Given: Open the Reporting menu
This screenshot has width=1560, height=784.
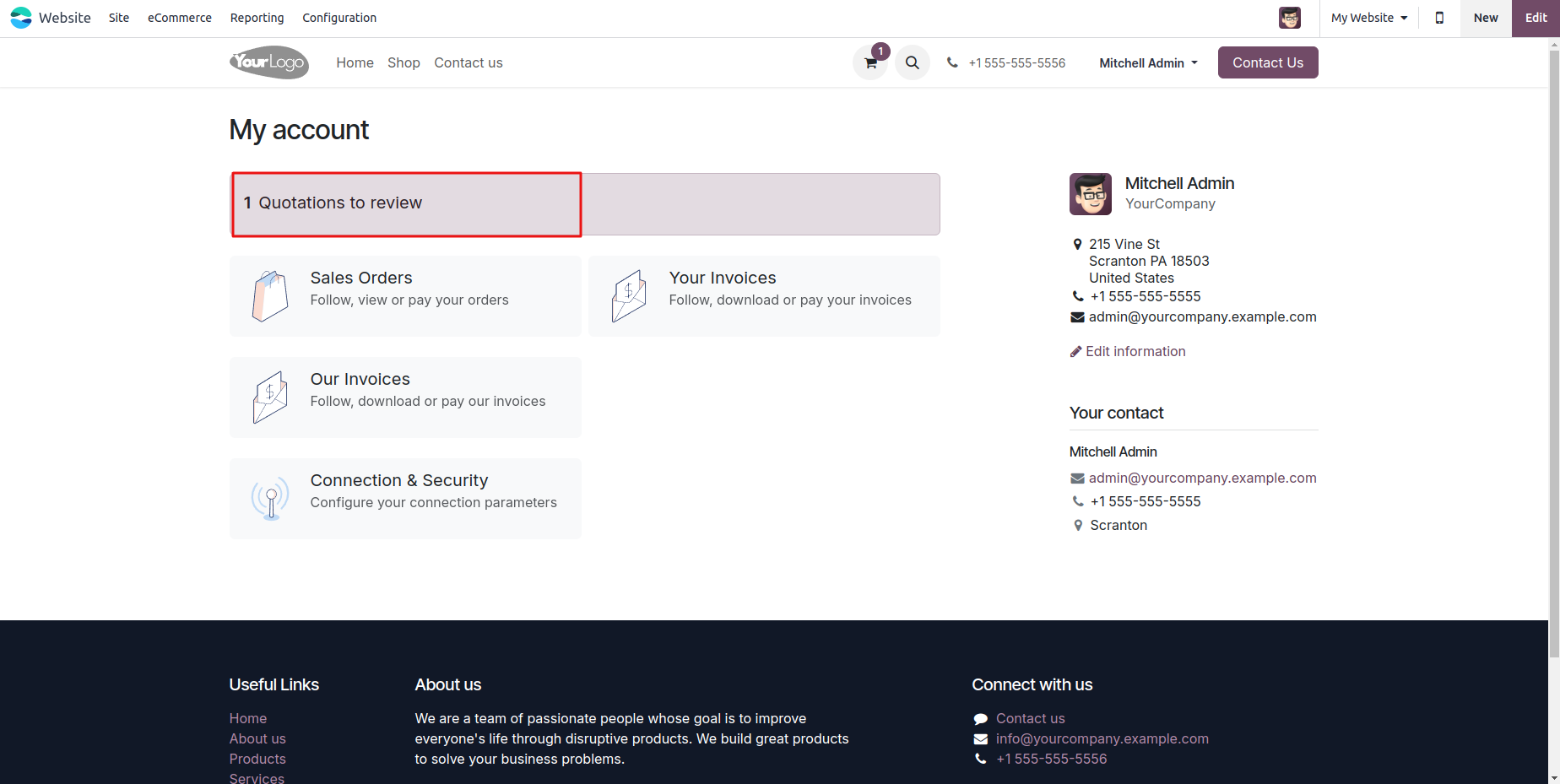Looking at the screenshot, I should point(257,18).
